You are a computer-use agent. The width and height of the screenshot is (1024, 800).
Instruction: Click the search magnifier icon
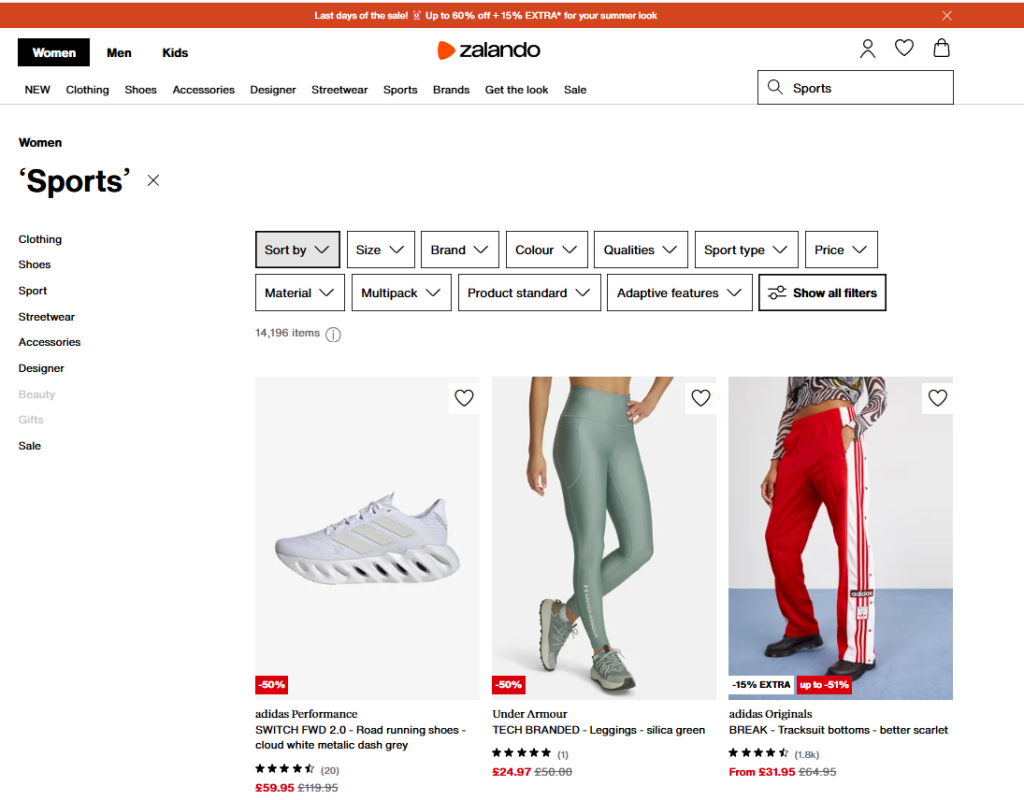point(775,87)
